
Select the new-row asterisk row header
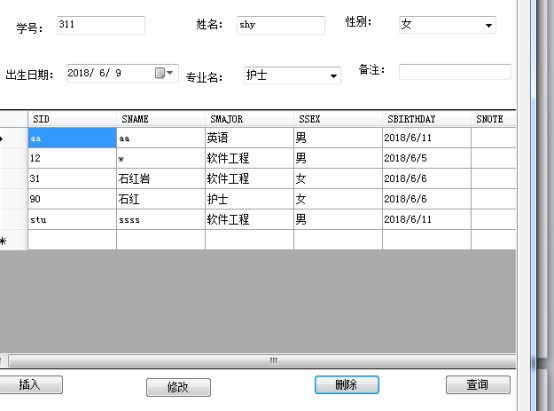point(13,240)
